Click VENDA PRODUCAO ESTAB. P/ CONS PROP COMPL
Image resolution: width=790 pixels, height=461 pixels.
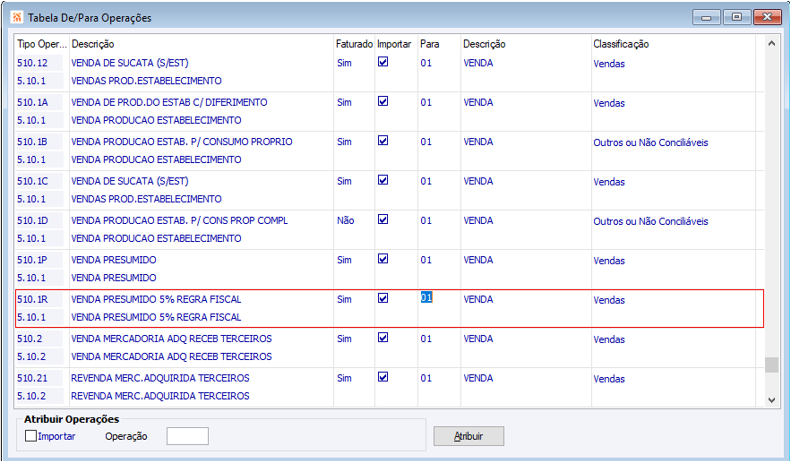click(x=179, y=220)
